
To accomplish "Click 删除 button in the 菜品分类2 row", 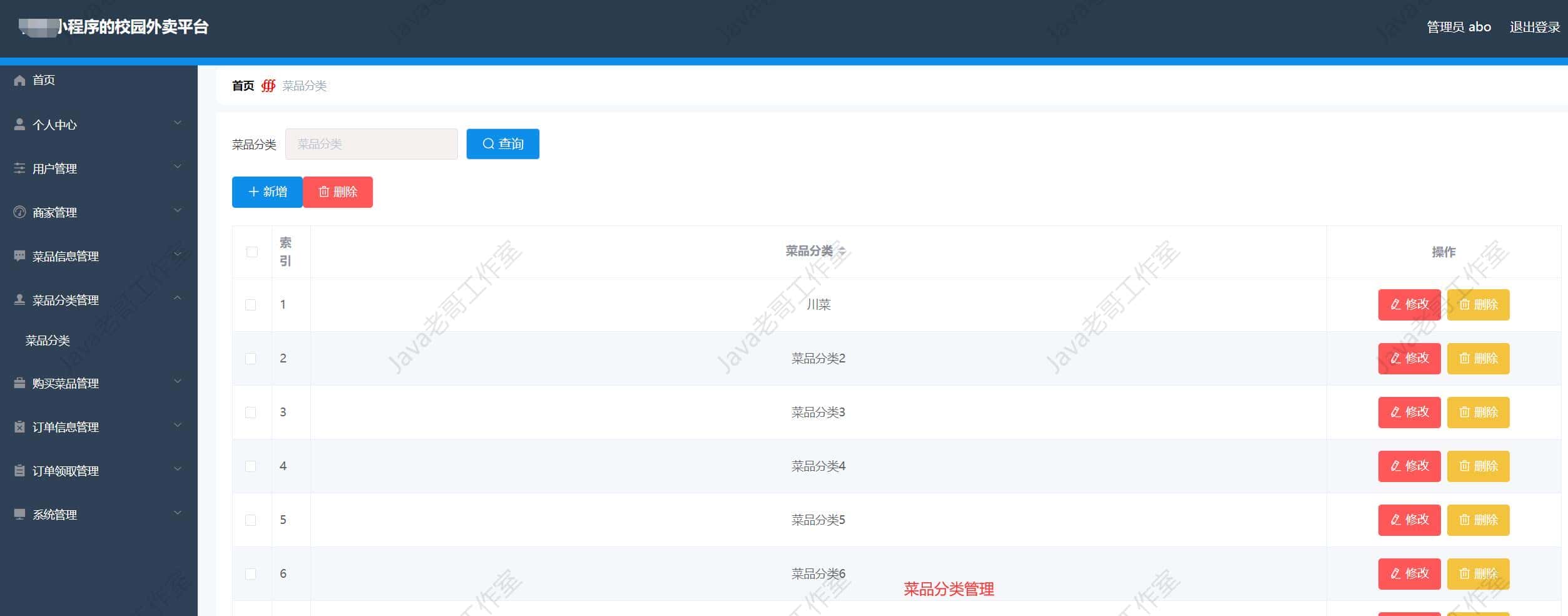I will click(1478, 359).
